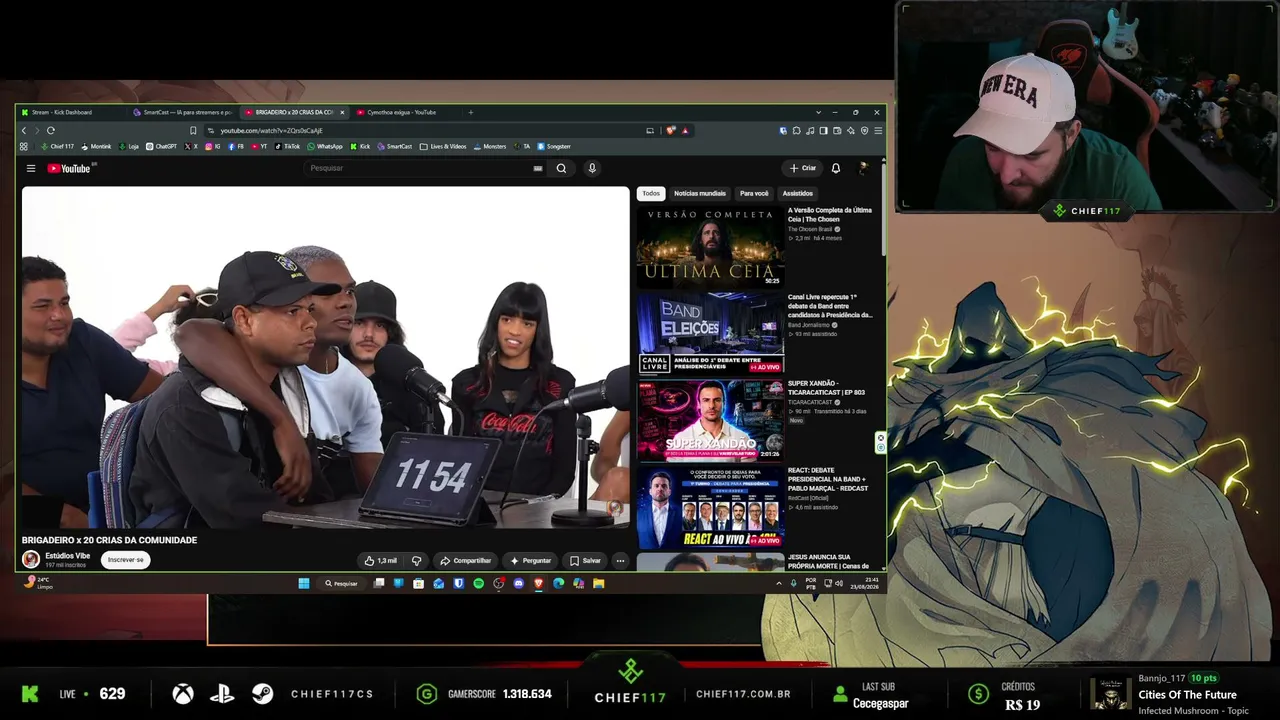Click the Criar button
The height and width of the screenshot is (720, 1280).
pos(803,168)
